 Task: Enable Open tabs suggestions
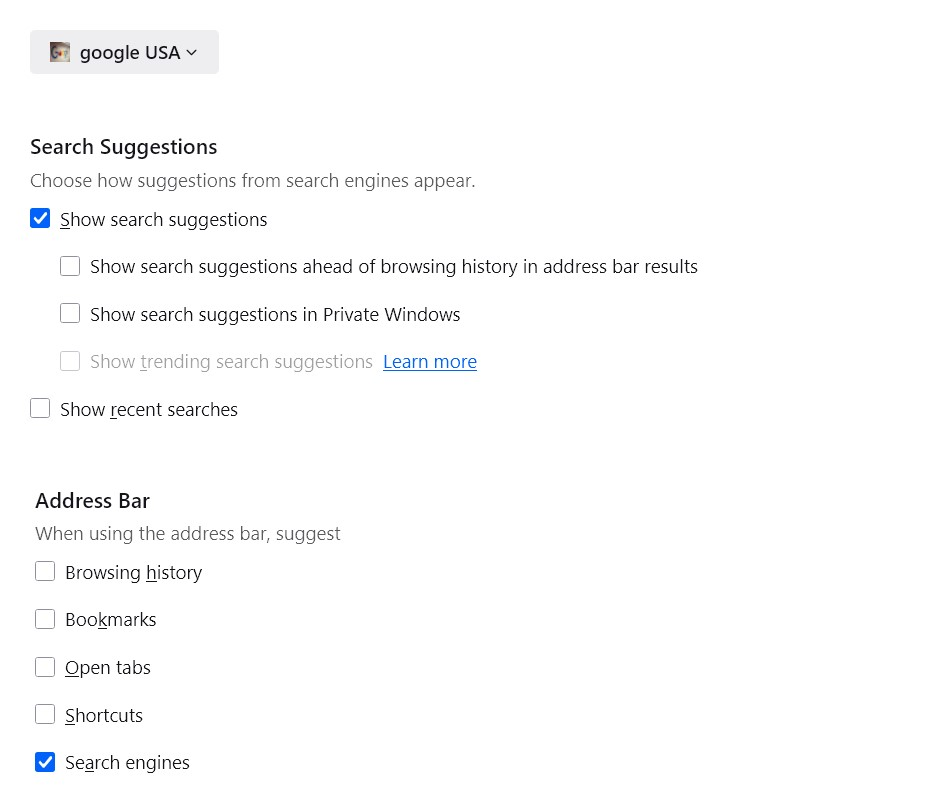(45, 667)
